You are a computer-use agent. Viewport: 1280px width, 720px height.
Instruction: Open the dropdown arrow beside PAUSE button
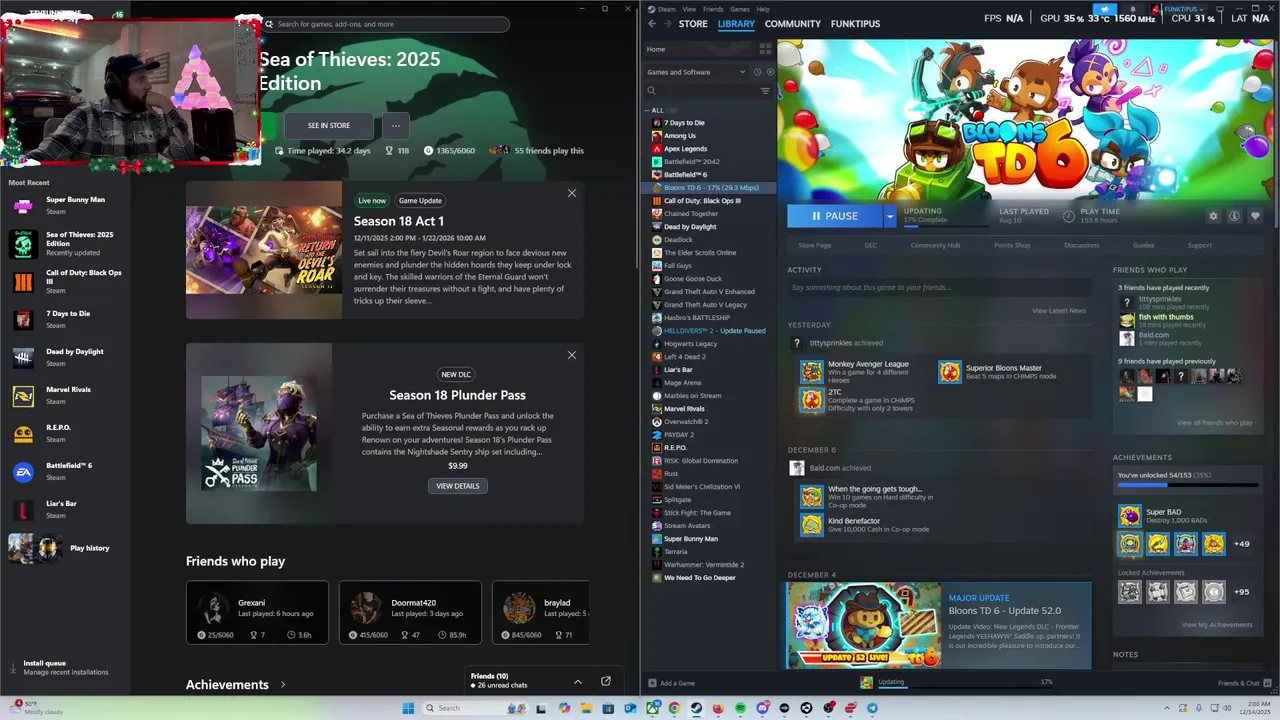point(889,216)
